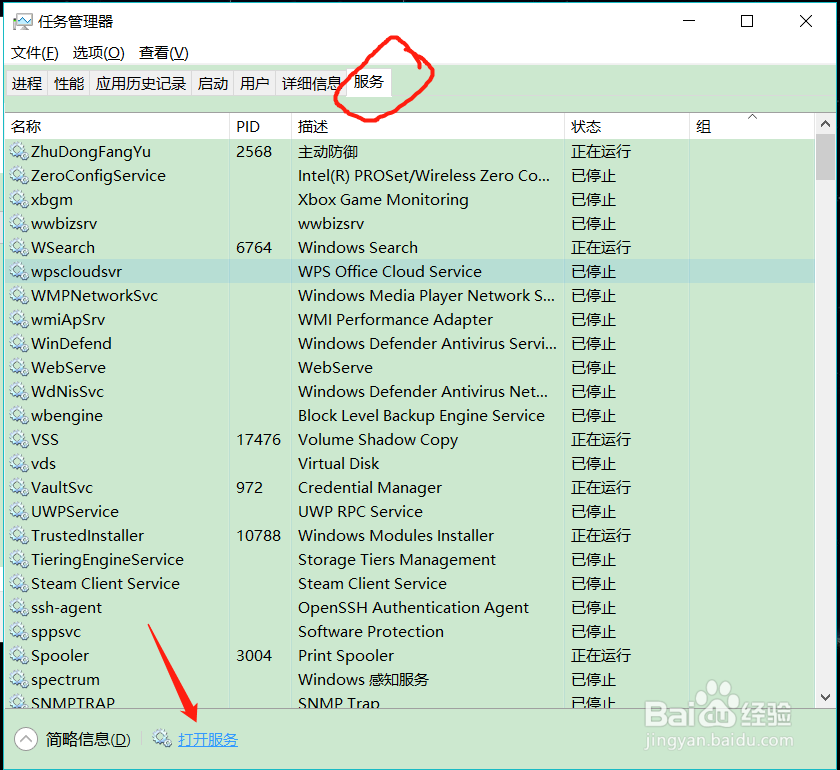This screenshot has height=770, width=840.
Task: Click the 打开服务 link
Action: pyautogui.click(x=208, y=740)
